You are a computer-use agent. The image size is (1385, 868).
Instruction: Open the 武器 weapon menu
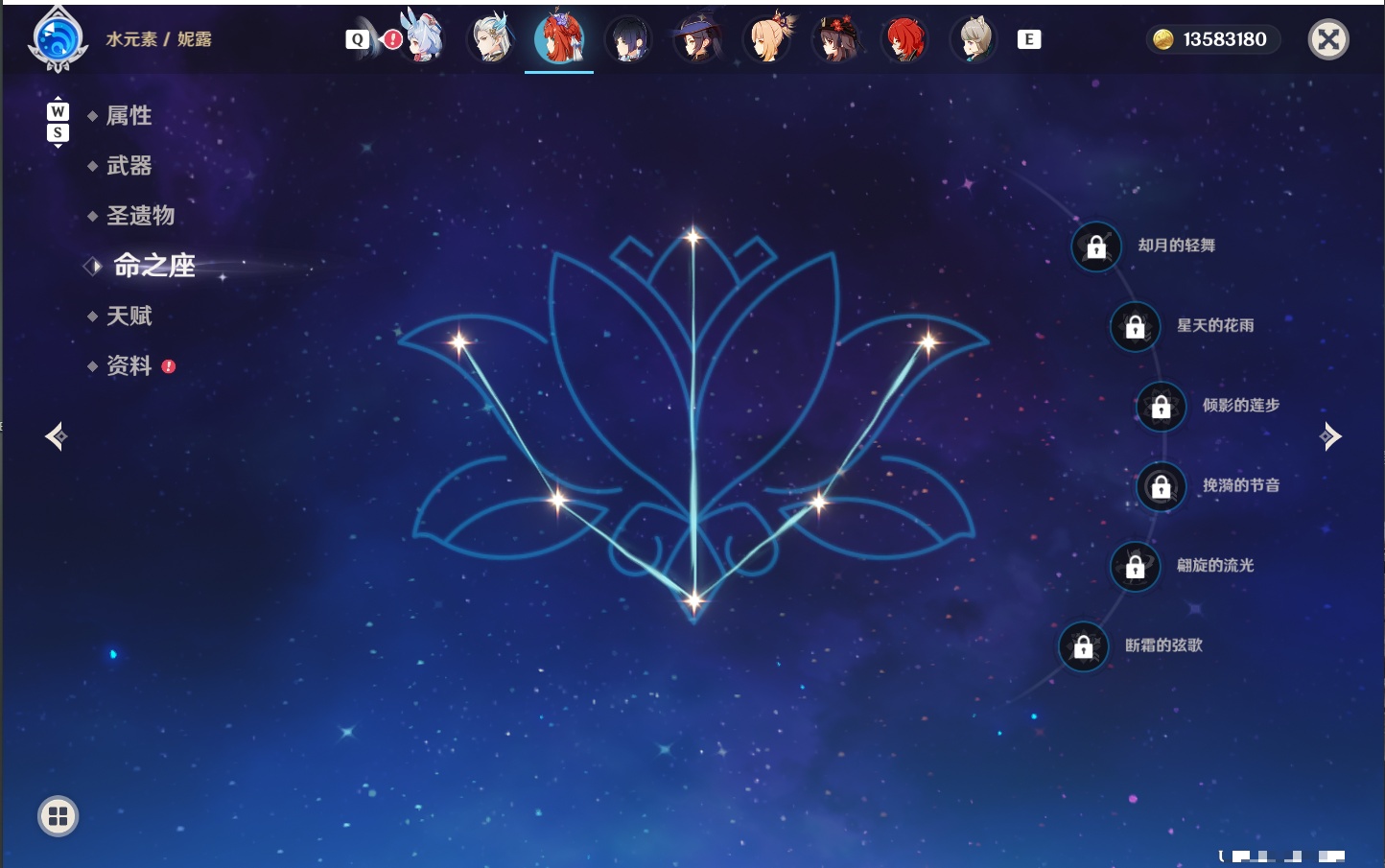(x=129, y=166)
